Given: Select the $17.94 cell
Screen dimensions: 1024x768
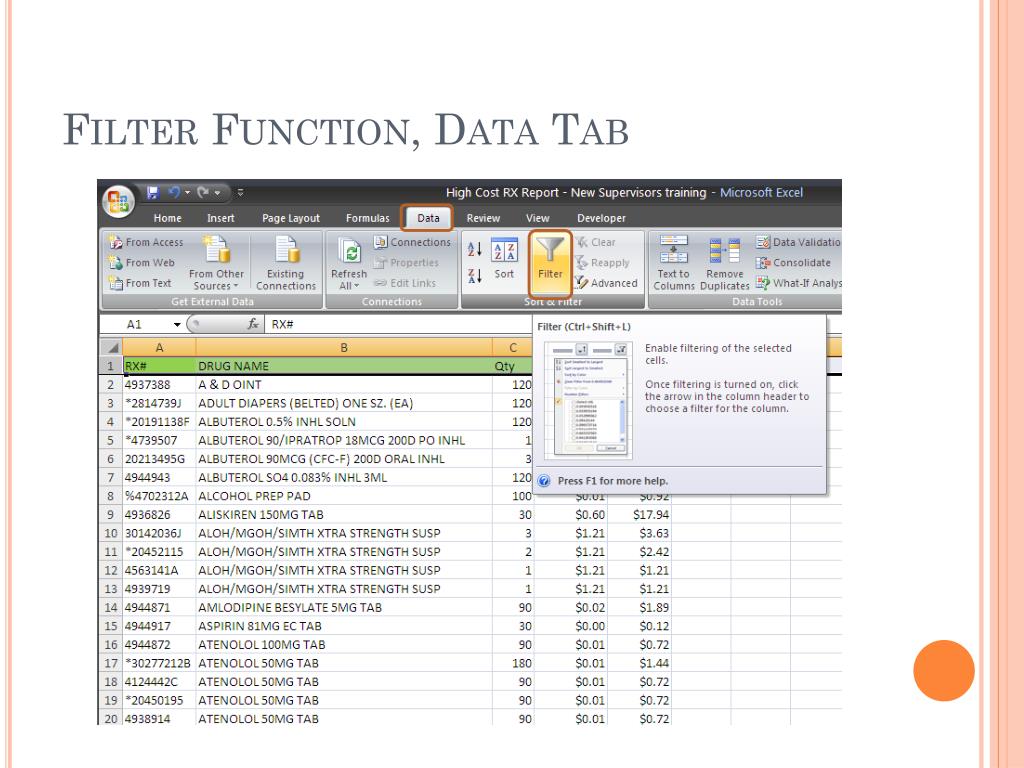Looking at the screenshot, I should pos(640,515).
